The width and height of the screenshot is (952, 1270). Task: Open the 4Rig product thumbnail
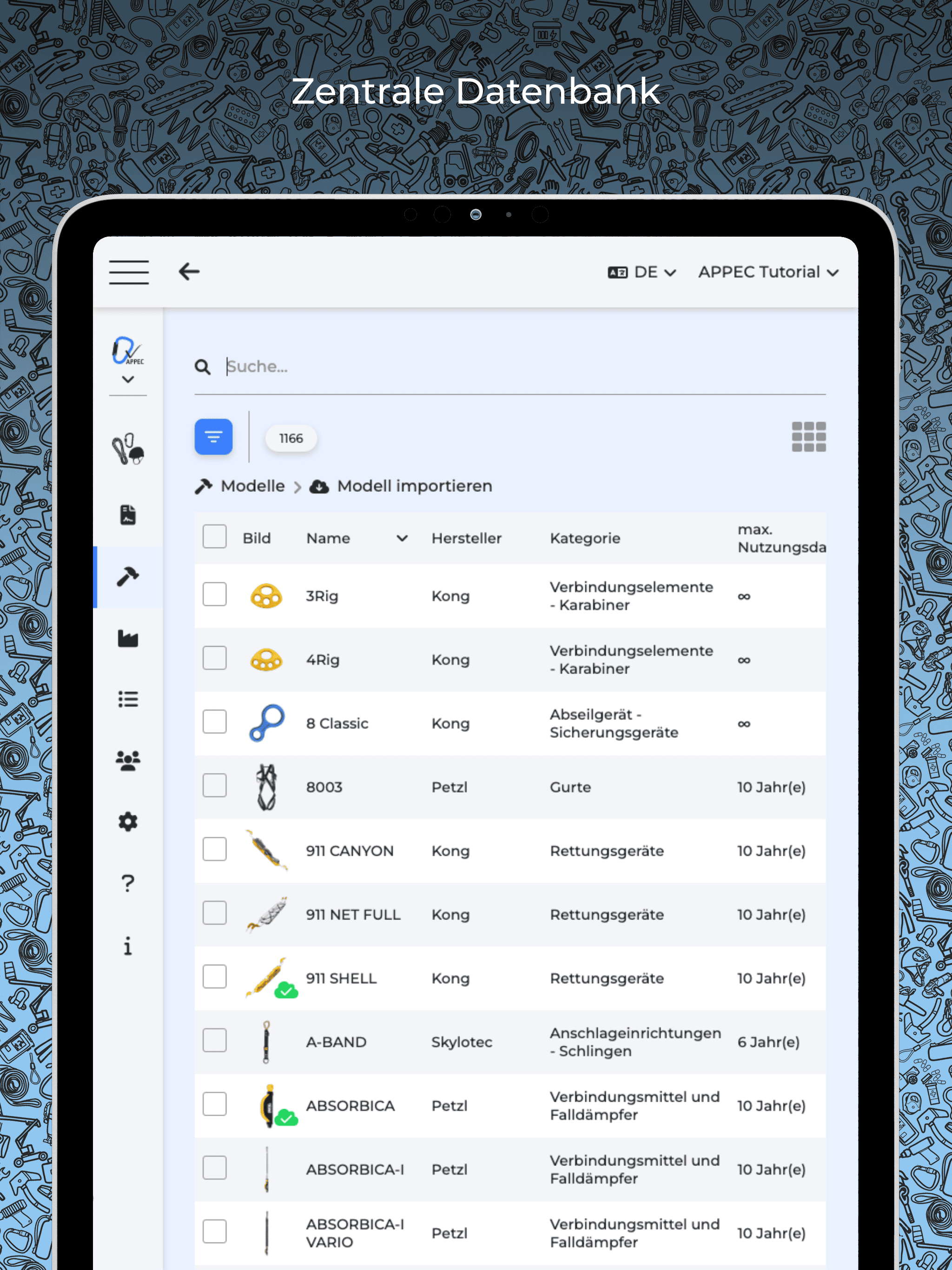266,660
